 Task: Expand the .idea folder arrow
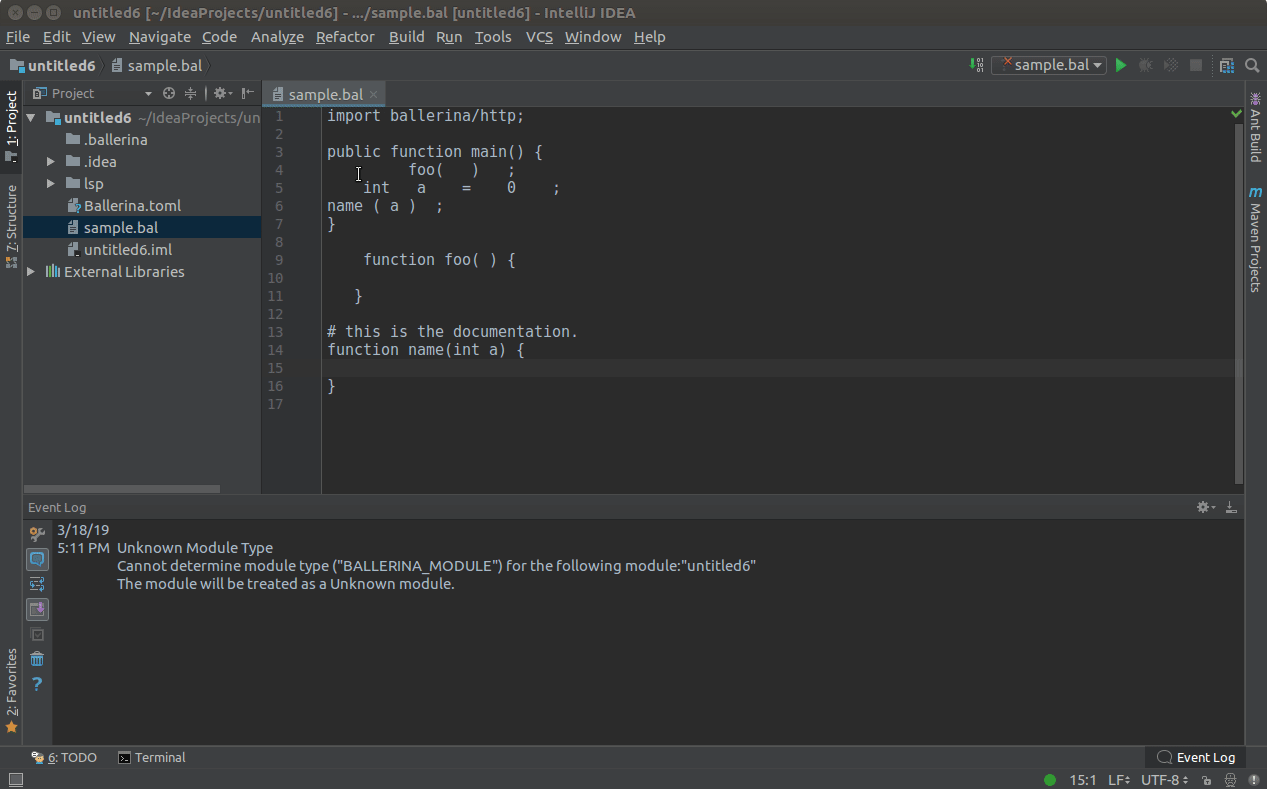tap(51, 162)
